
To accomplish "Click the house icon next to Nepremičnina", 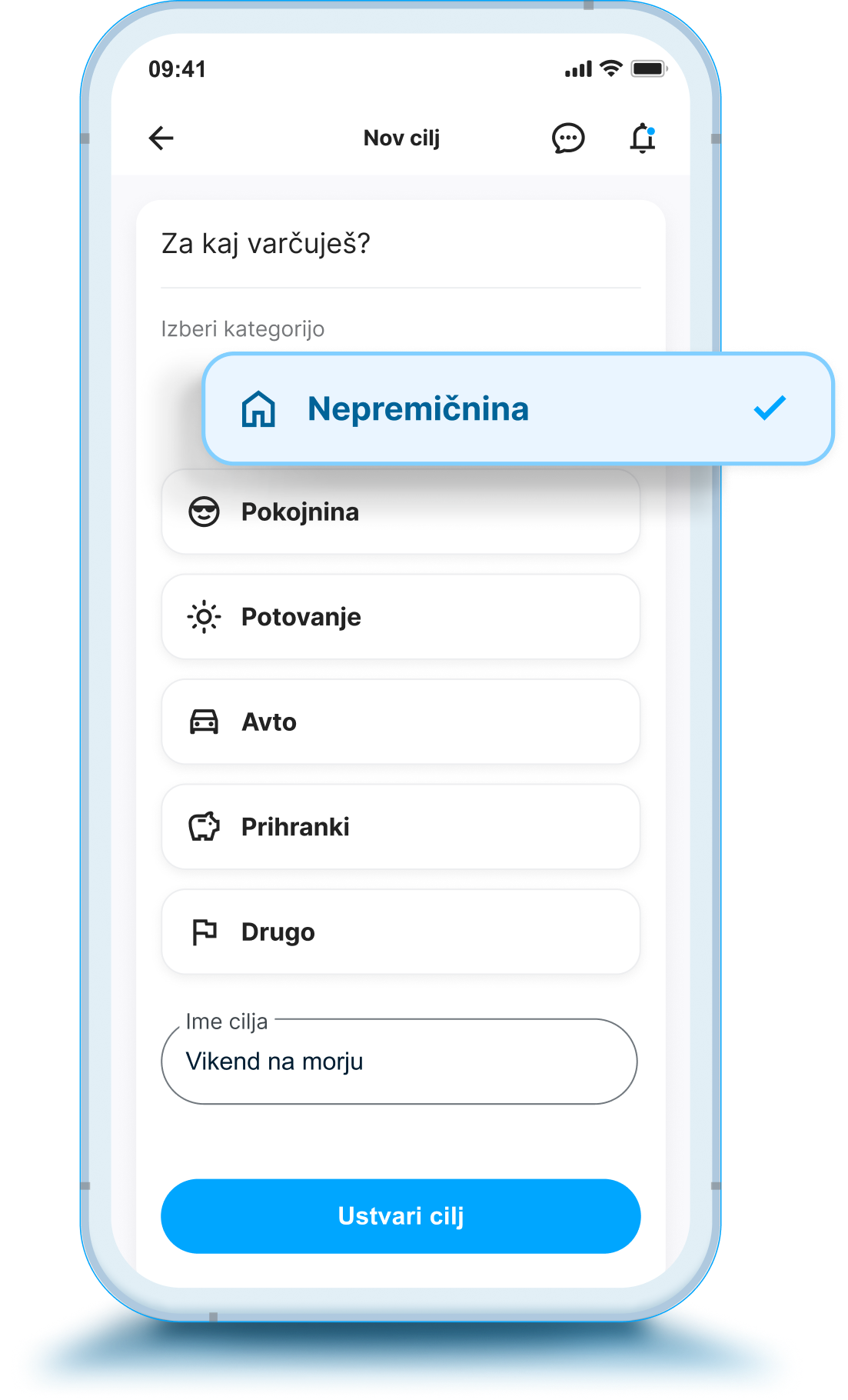I will (258, 408).
